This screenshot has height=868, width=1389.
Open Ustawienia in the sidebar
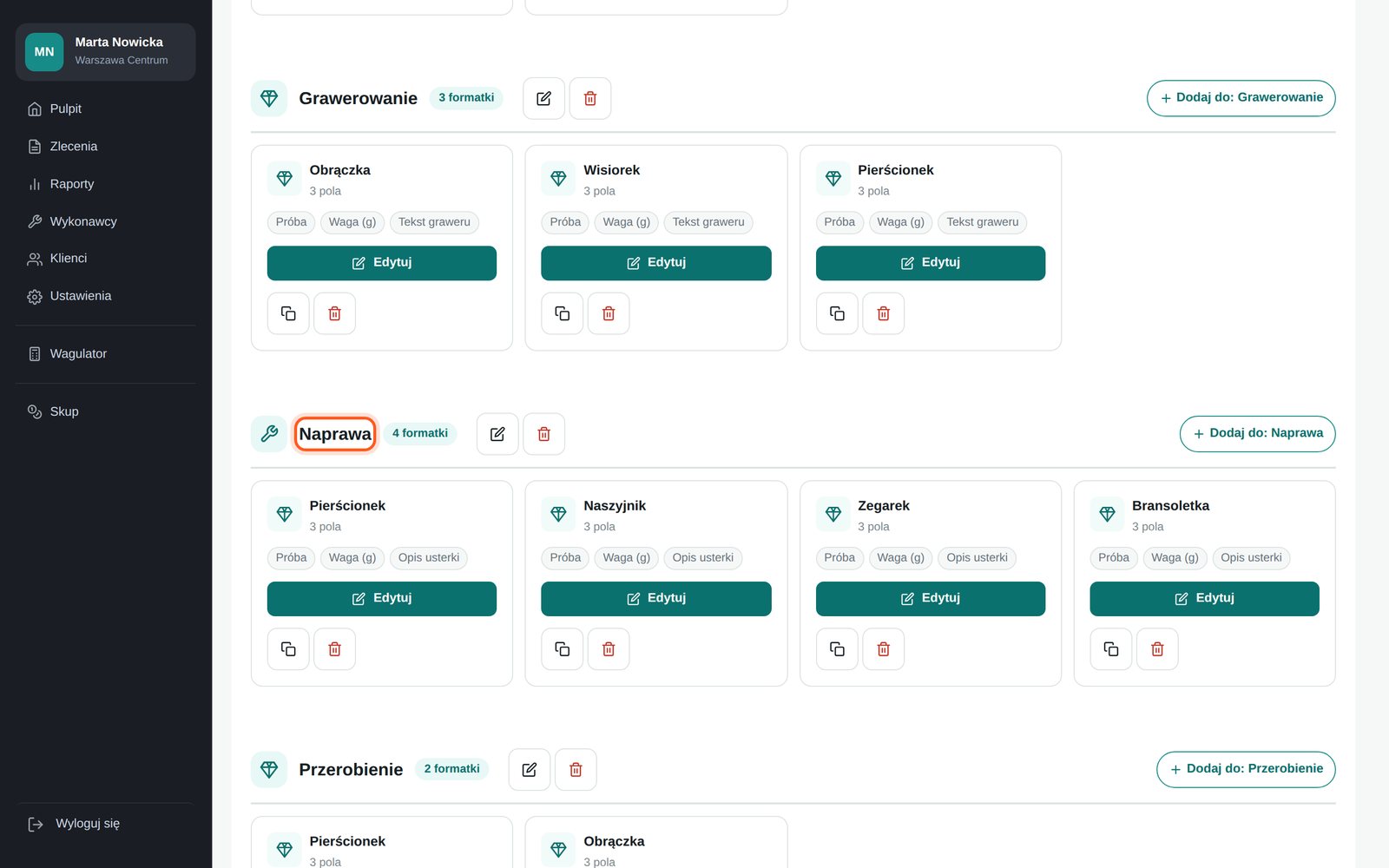tap(106, 296)
